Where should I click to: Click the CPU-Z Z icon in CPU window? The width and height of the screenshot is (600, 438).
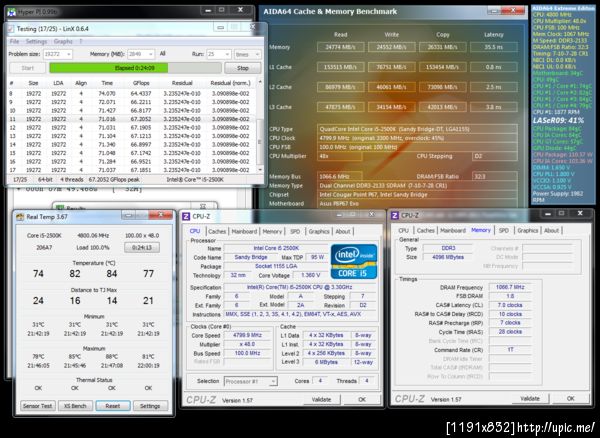[186, 217]
